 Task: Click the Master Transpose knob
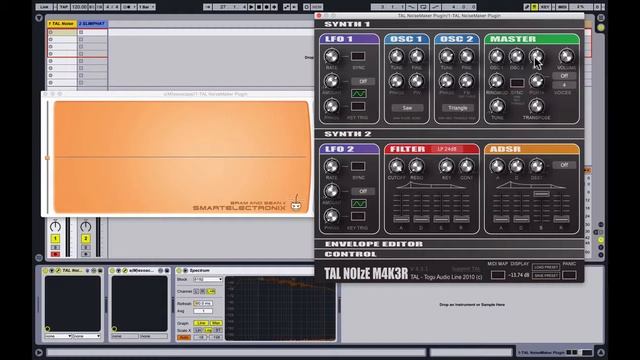point(536,107)
